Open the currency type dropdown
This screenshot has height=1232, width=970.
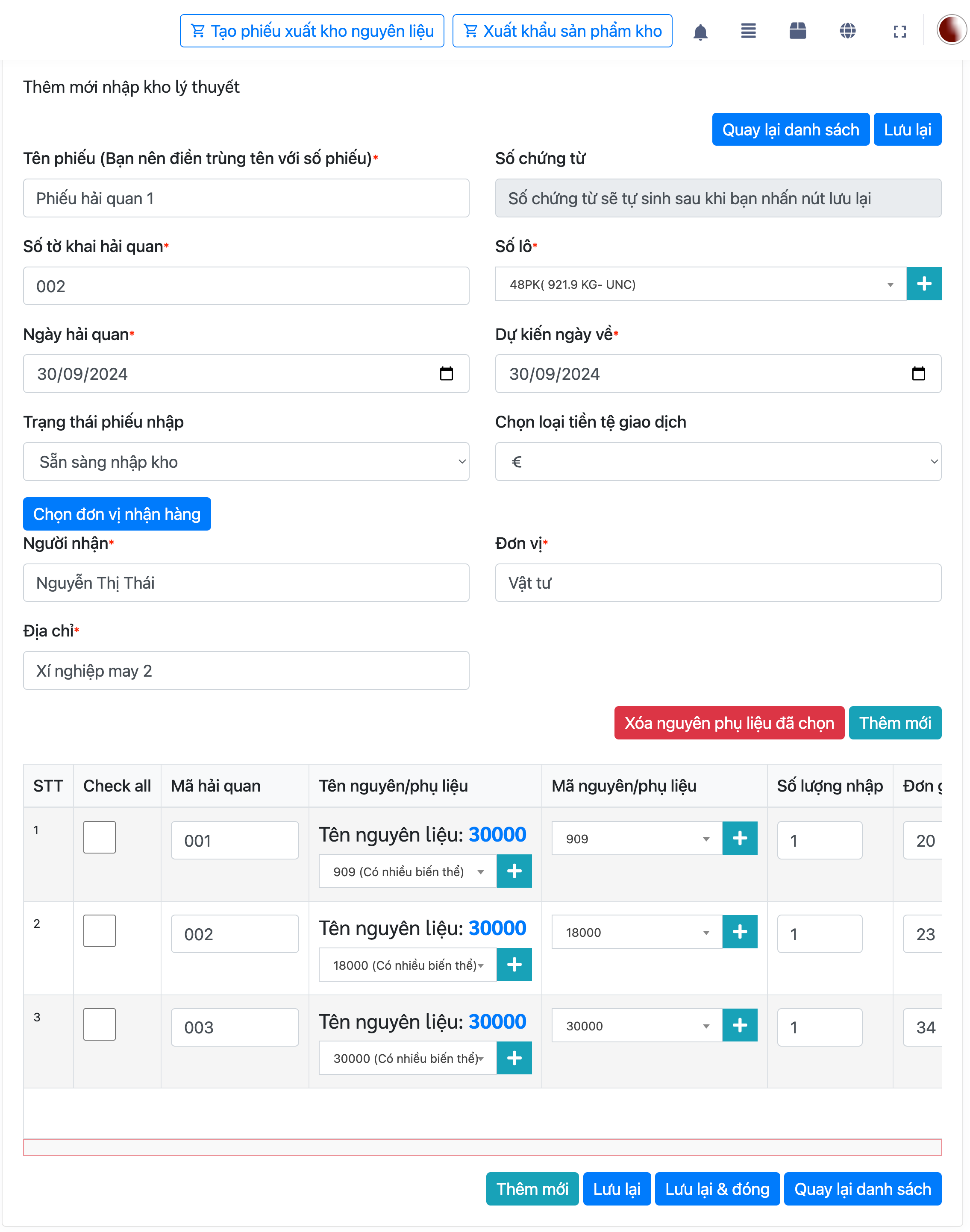[x=718, y=462]
